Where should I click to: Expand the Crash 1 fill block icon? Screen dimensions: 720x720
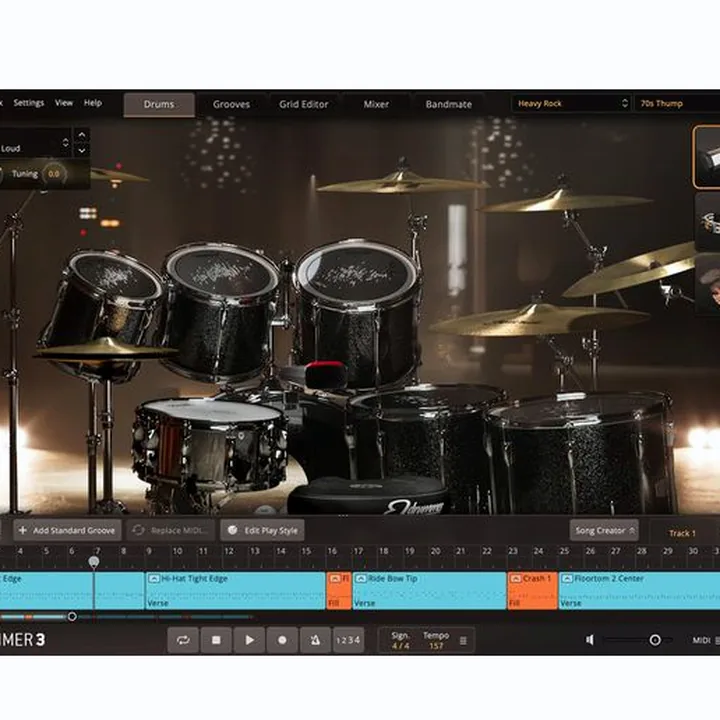[516, 579]
